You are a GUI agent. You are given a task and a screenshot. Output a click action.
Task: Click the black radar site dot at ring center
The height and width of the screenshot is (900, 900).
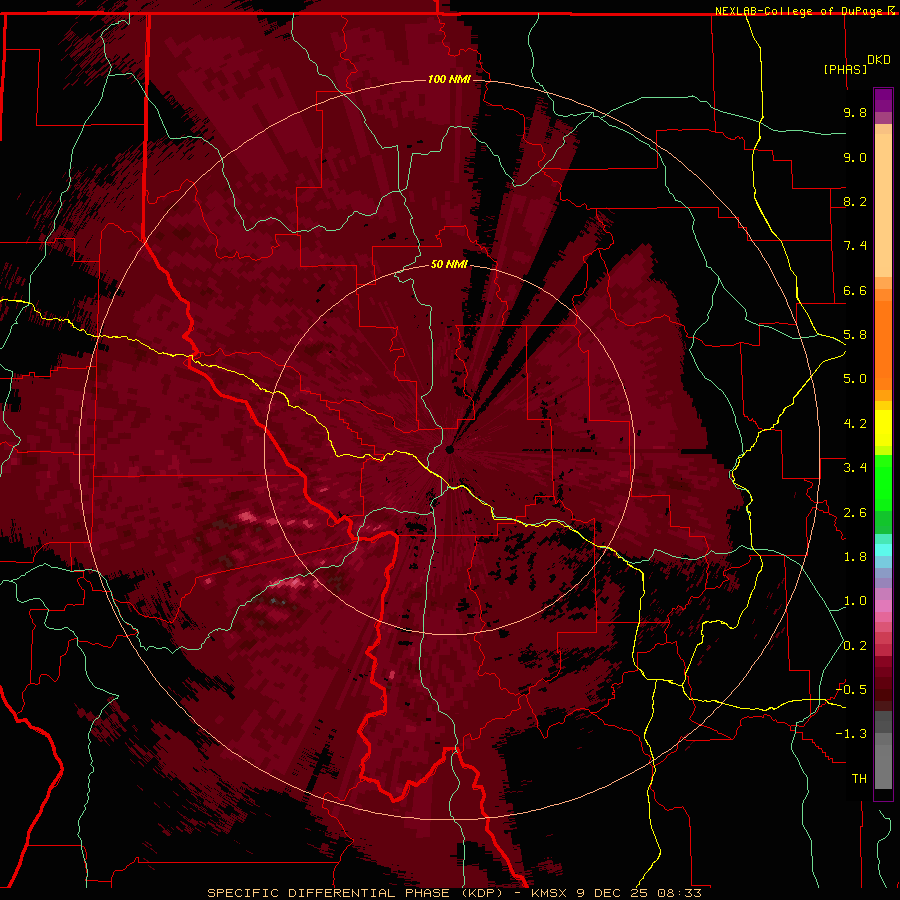[x=449, y=449]
